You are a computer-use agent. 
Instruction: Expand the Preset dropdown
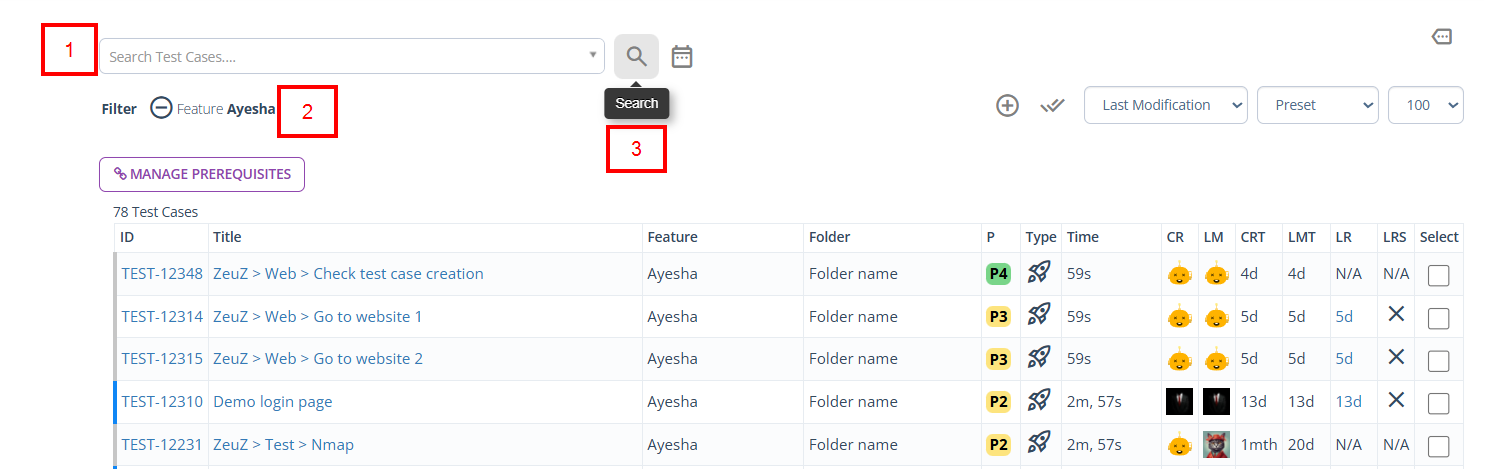click(x=1317, y=105)
